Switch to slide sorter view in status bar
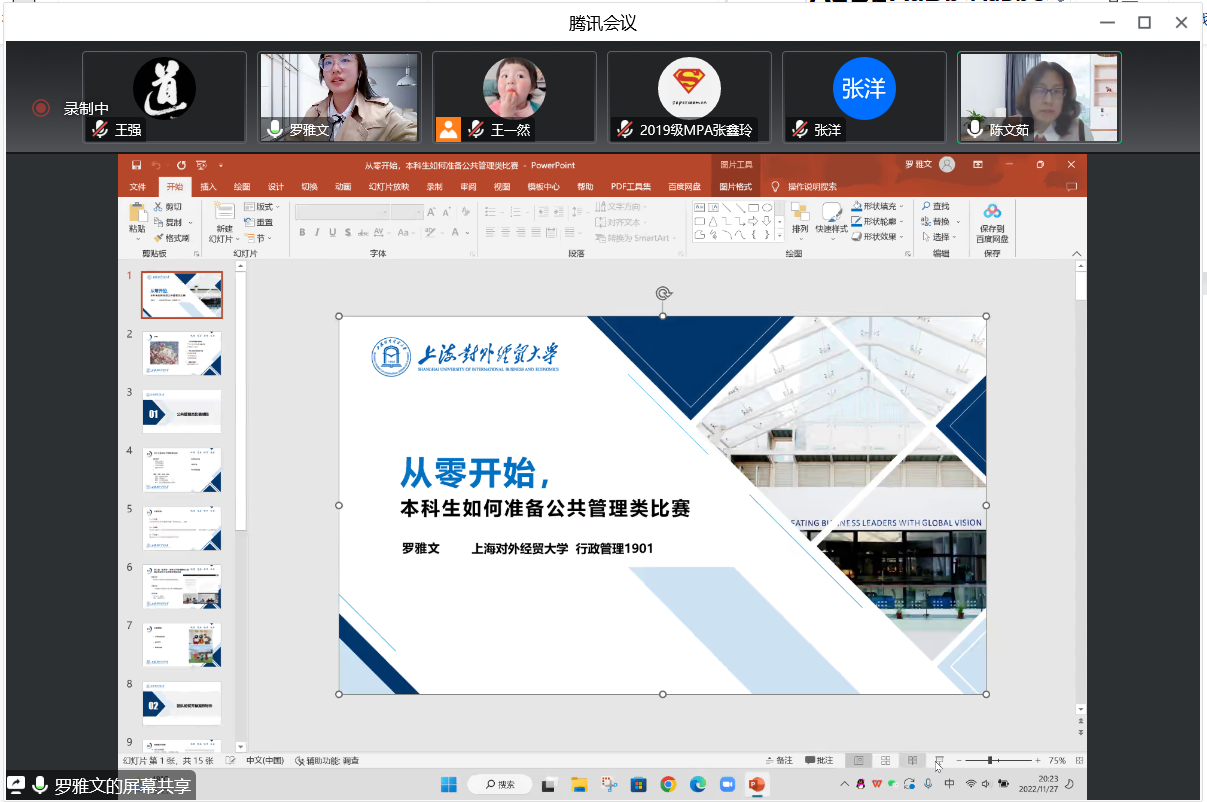 coord(886,760)
